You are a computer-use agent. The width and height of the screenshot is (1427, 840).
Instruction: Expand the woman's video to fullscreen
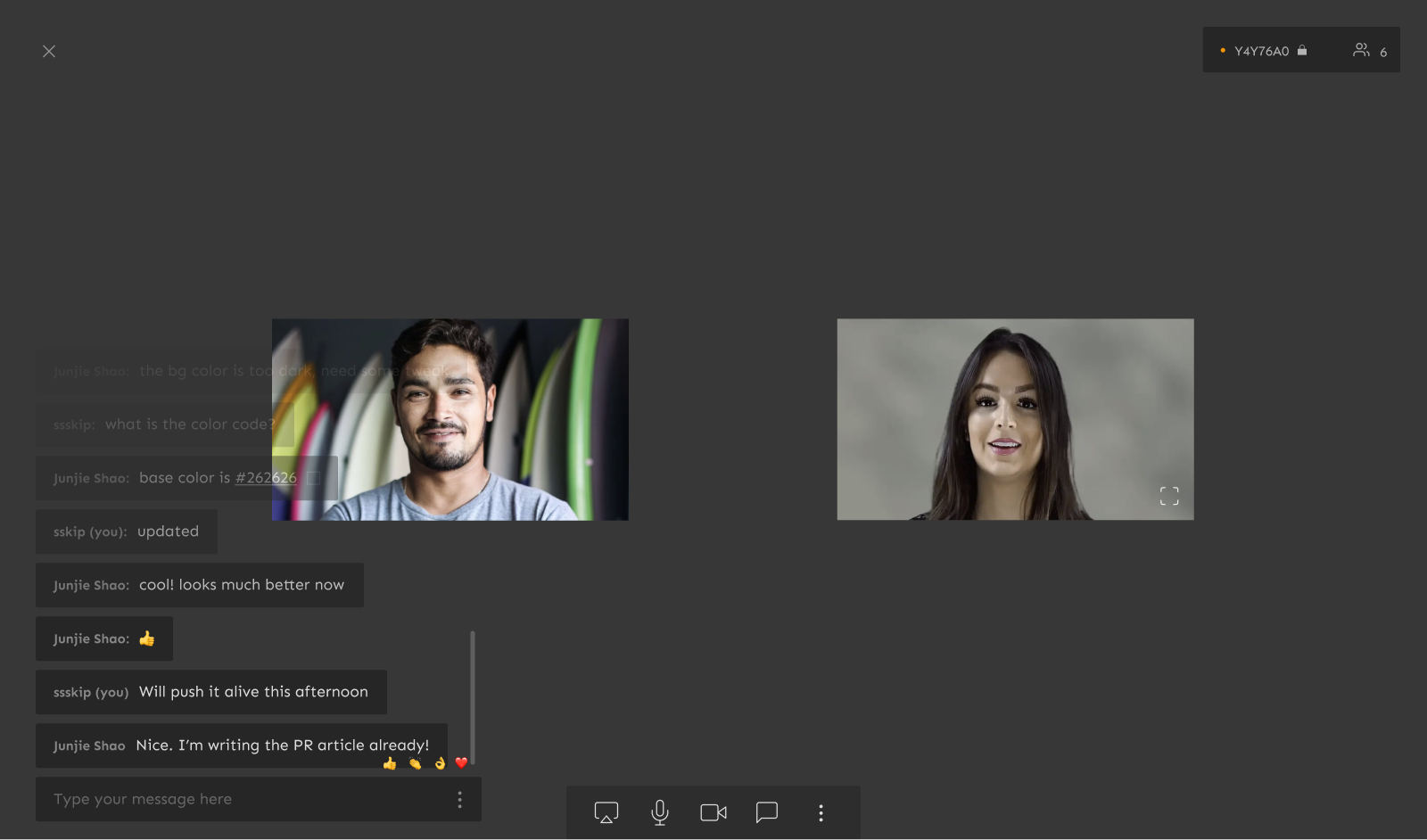[x=1169, y=496]
